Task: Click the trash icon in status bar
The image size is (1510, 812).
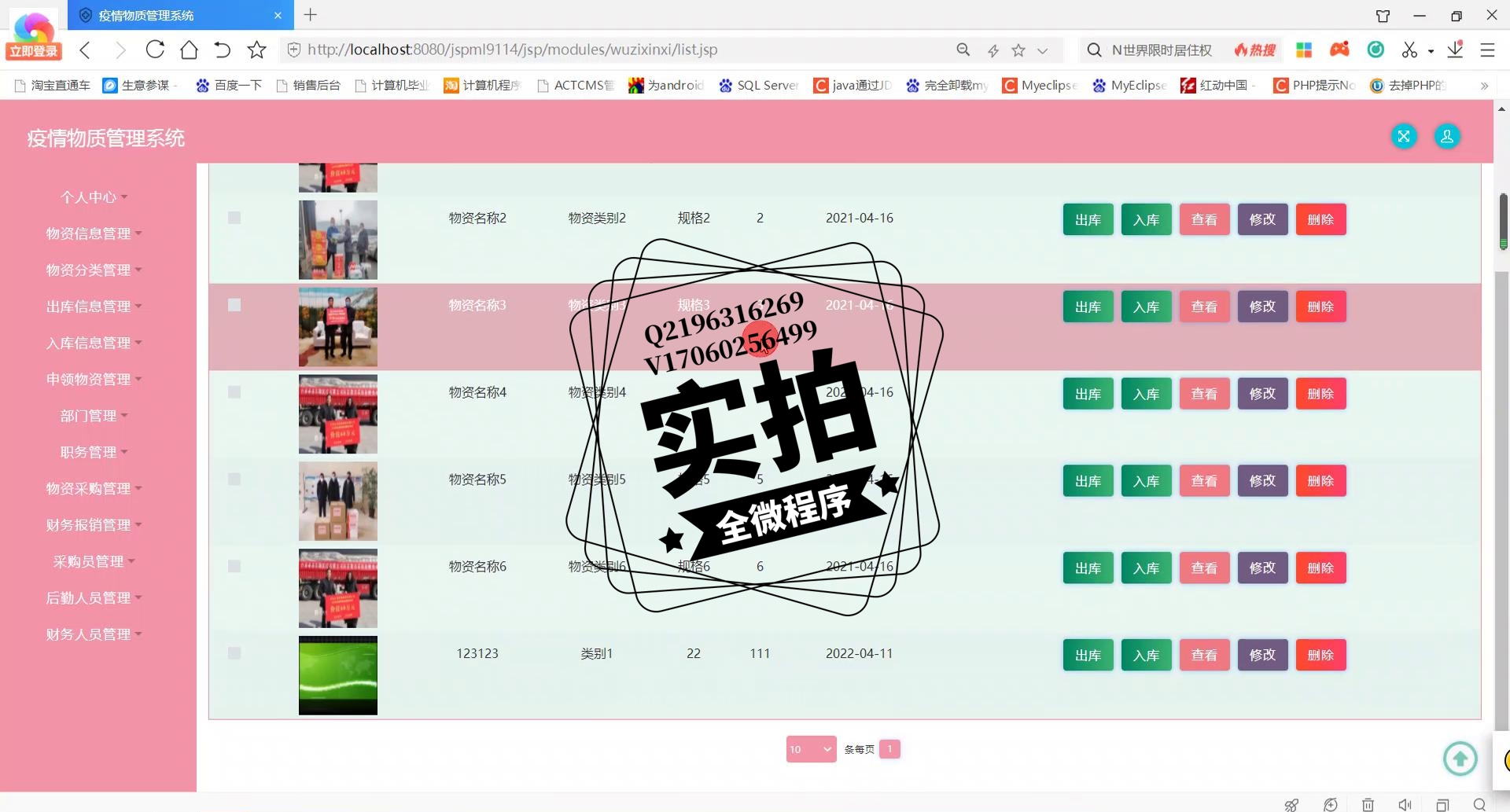Action: tap(1368, 804)
